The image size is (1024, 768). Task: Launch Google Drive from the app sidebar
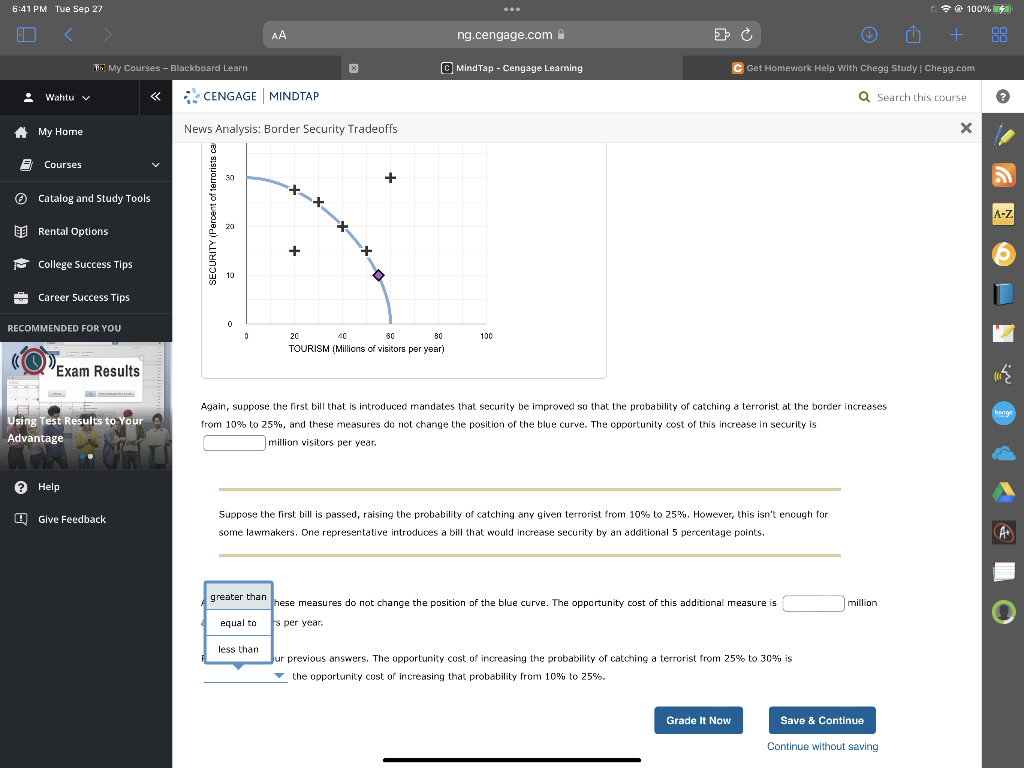pos(1003,492)
